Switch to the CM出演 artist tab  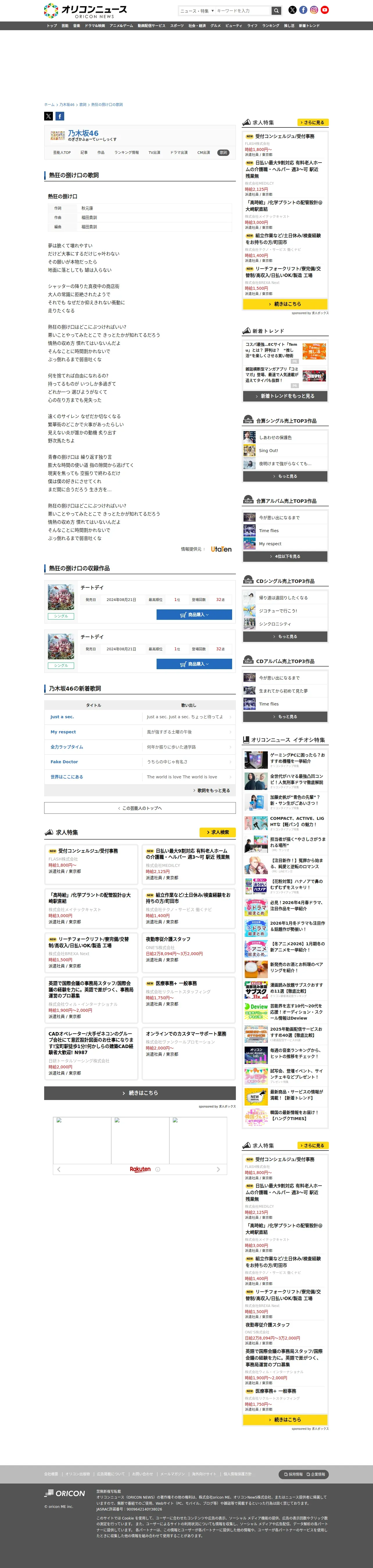point(204,153)
